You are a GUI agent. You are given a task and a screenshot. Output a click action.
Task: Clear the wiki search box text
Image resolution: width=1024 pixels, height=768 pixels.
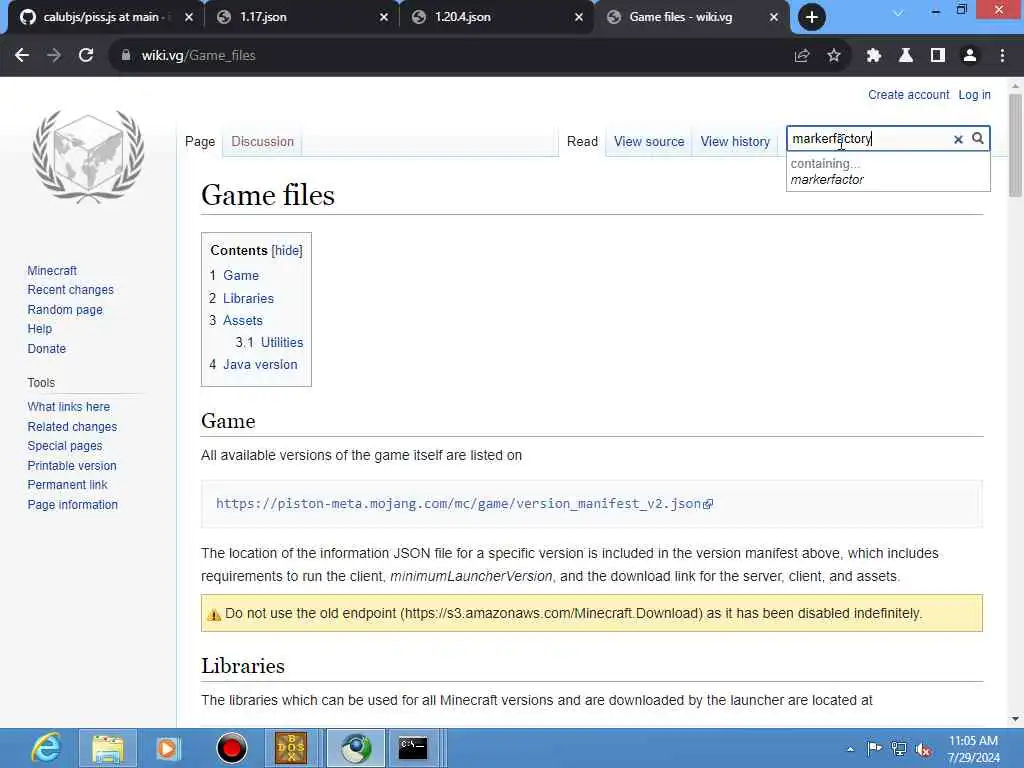[958, 139]
